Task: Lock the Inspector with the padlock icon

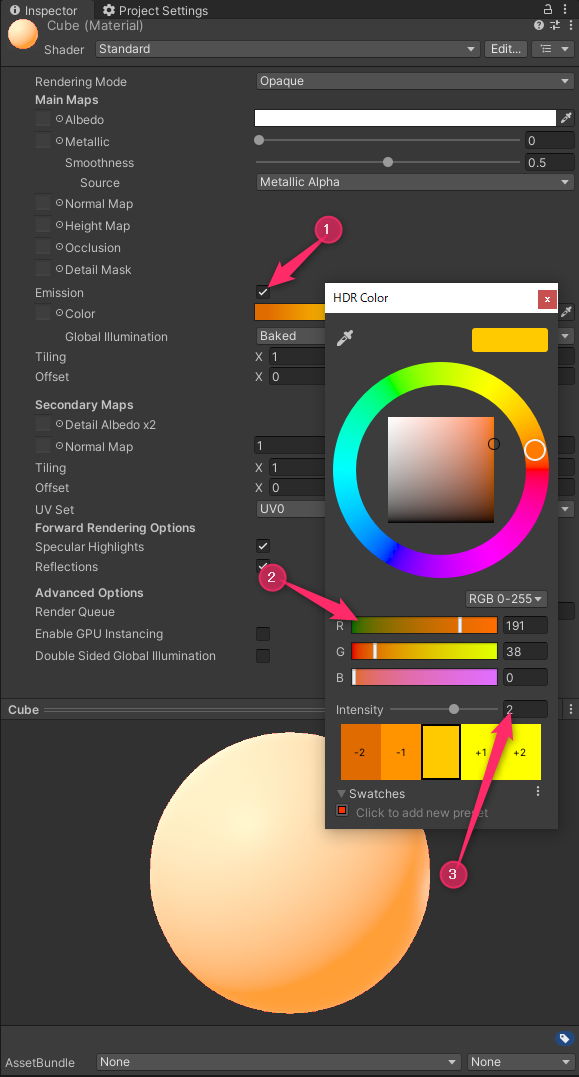Action: coord(548,9)
